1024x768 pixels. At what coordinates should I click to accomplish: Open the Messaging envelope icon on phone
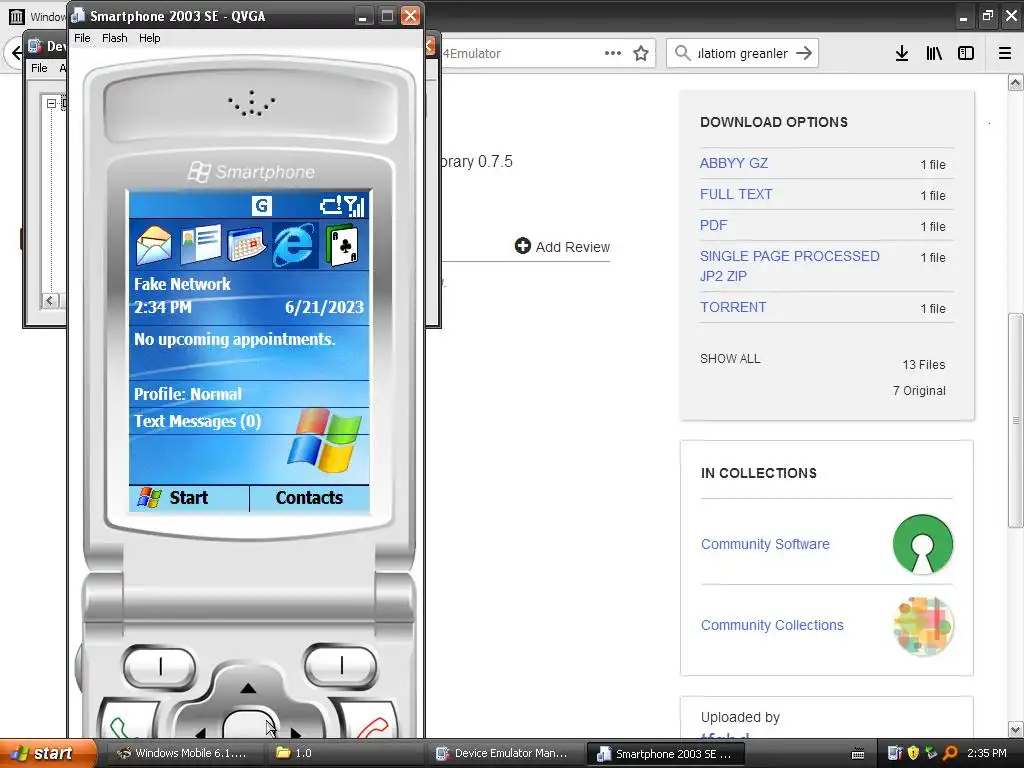tap(154, 245)
